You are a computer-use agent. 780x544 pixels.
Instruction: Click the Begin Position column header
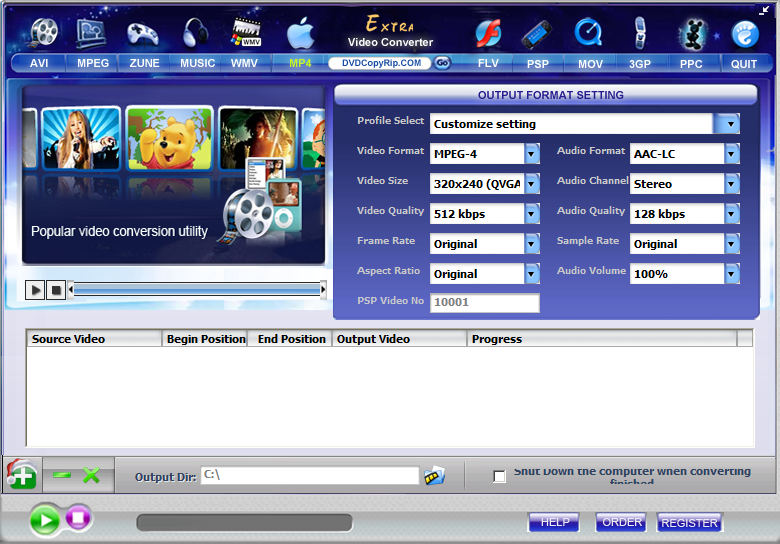tap(205, 339)
